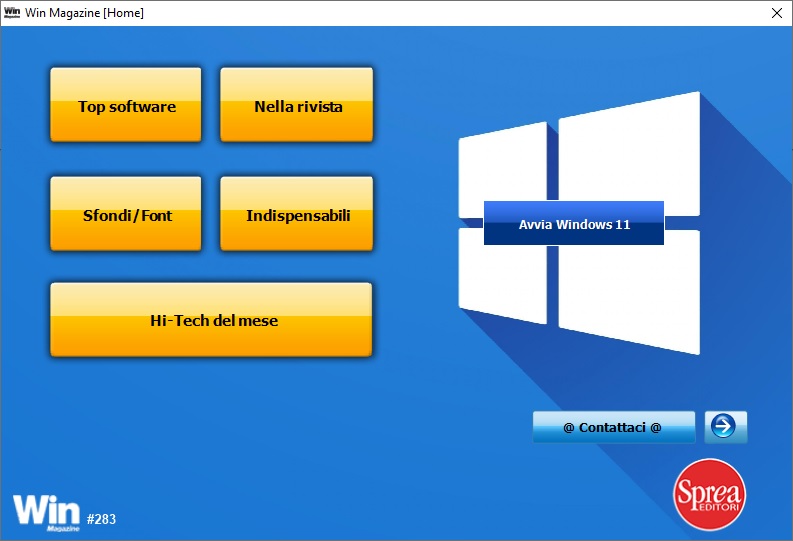Open the Top software section
This screenshot has width=793, height=541.
(126, 105)
